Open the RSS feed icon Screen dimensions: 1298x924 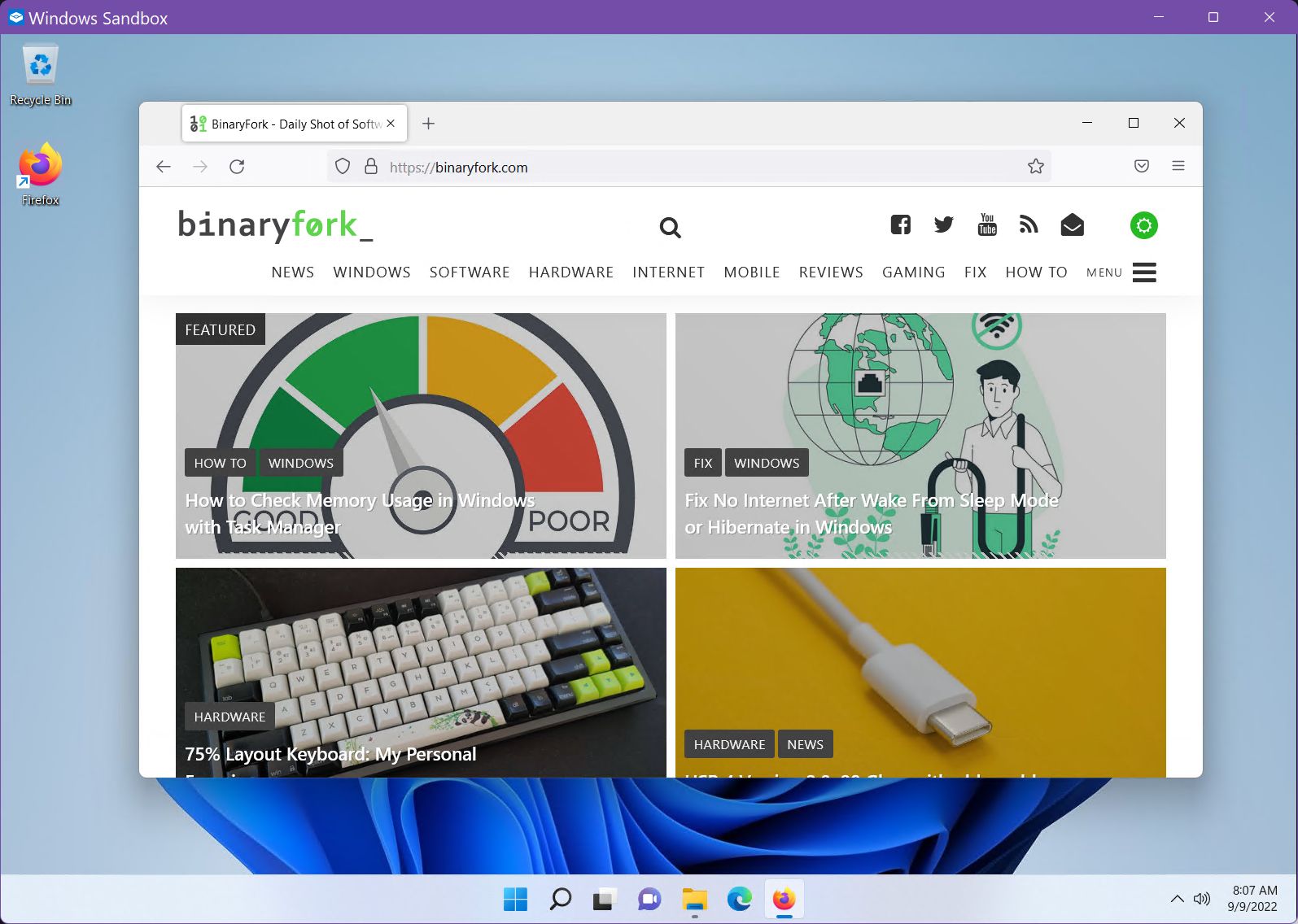(1029, 225)
